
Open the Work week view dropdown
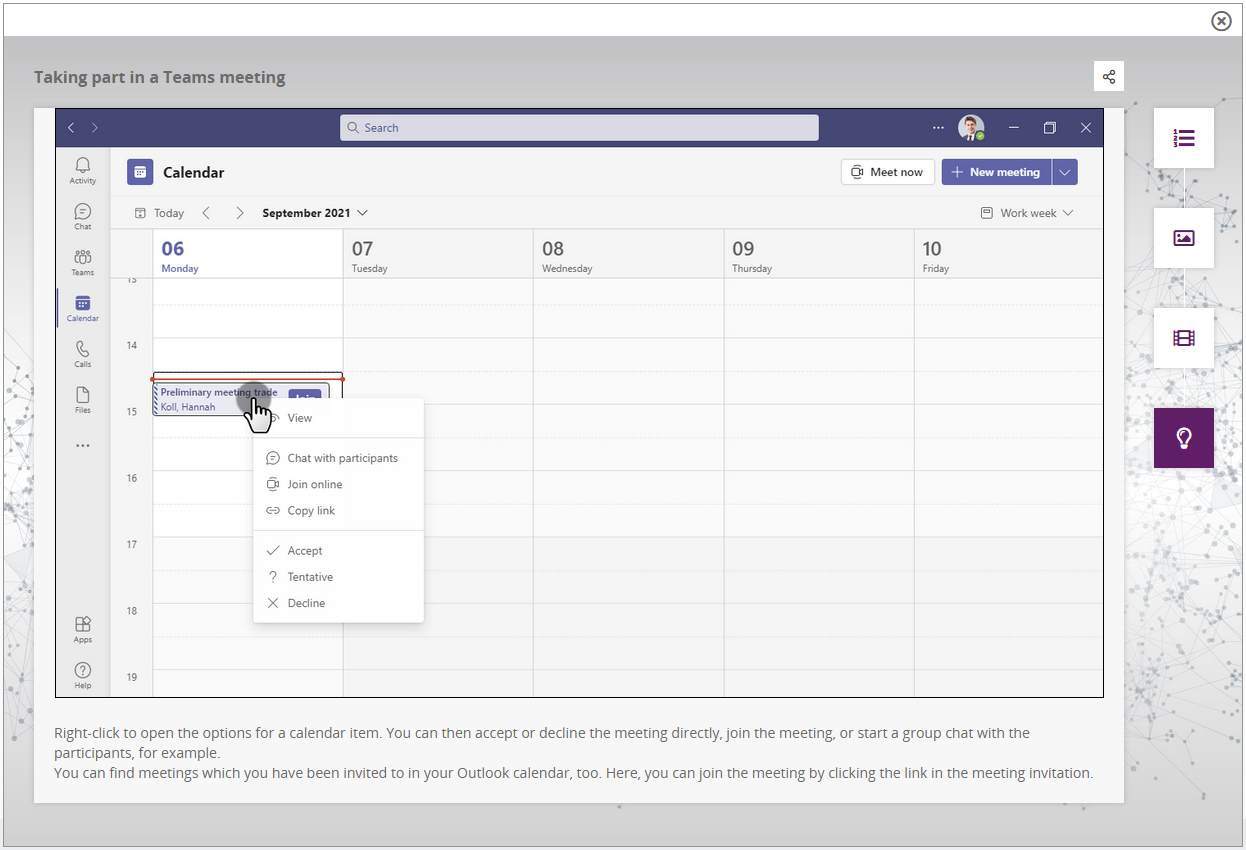click(1027, 213)
